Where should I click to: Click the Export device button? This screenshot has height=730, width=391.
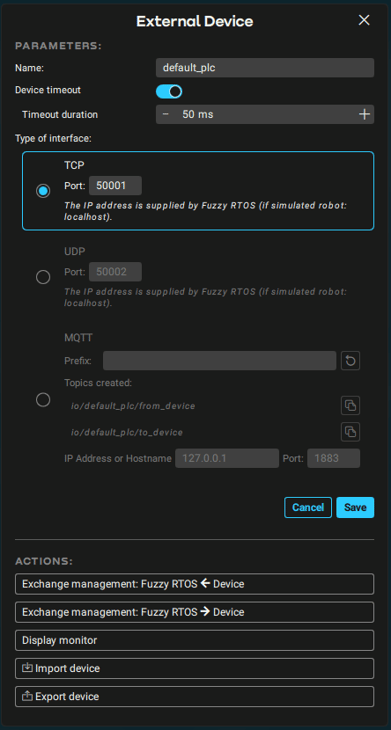pyautogui.click(x=195, y=697)
